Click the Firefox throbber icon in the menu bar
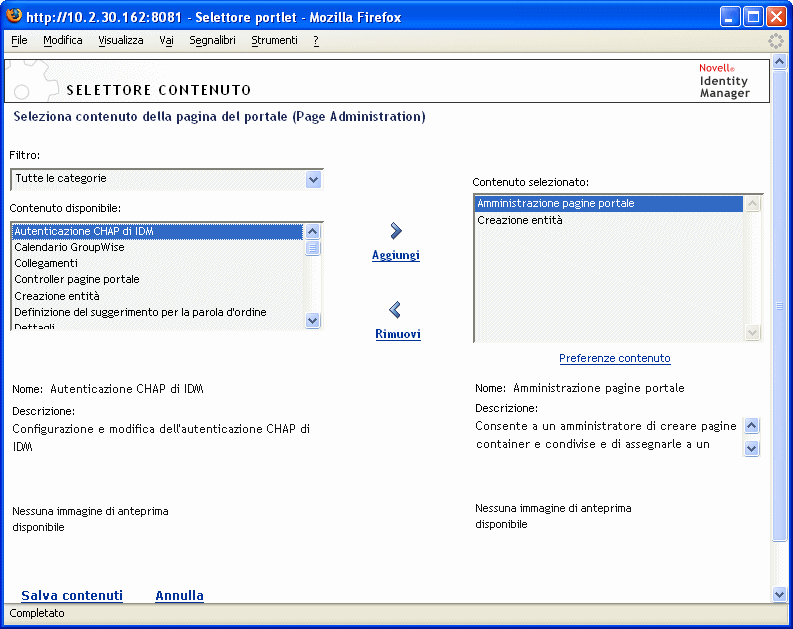This screenshot has height=629, width=793. pos(775,41)
